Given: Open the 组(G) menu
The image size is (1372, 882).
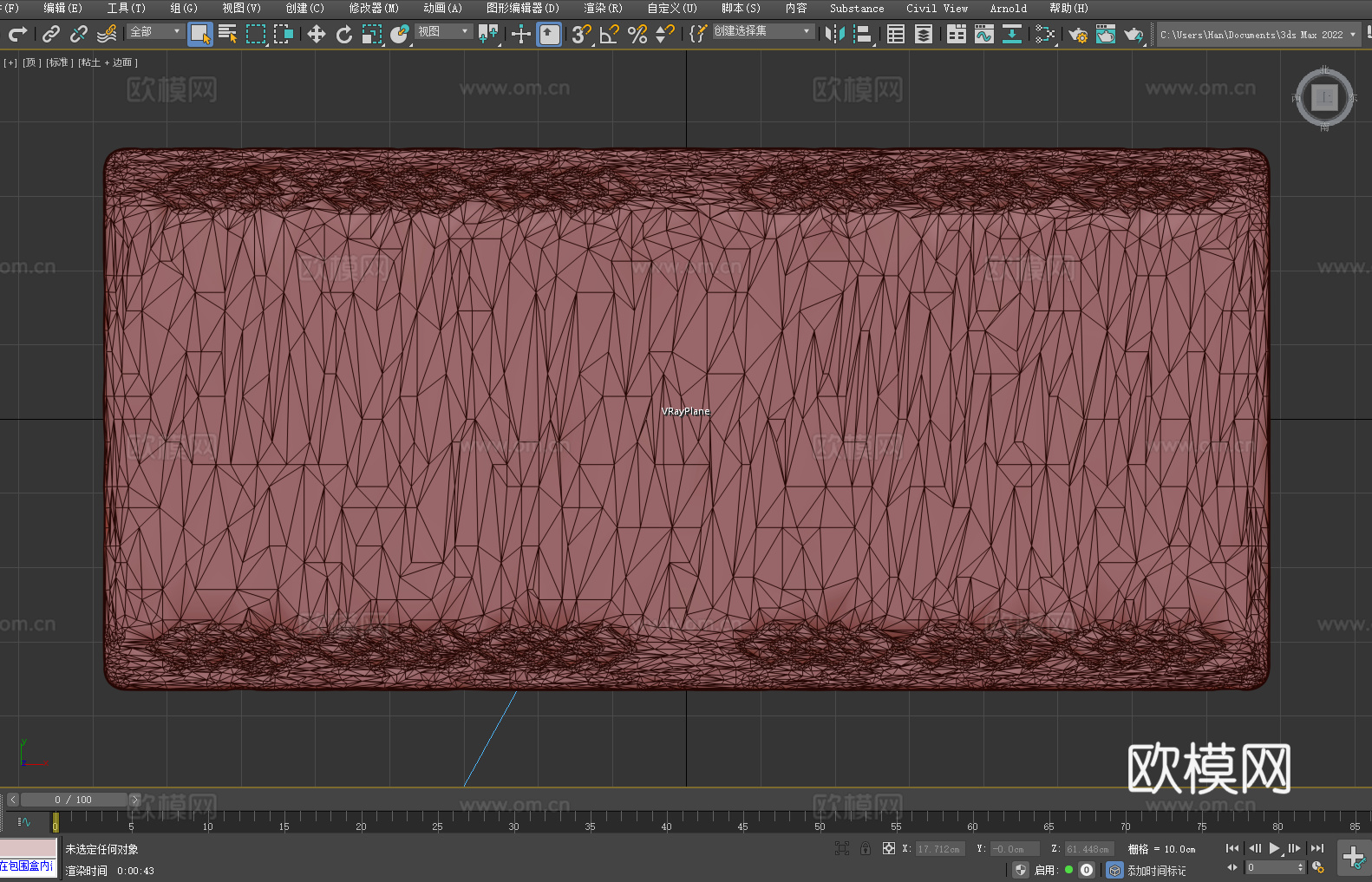Looking at the screenshot, I should click(184, 8).
